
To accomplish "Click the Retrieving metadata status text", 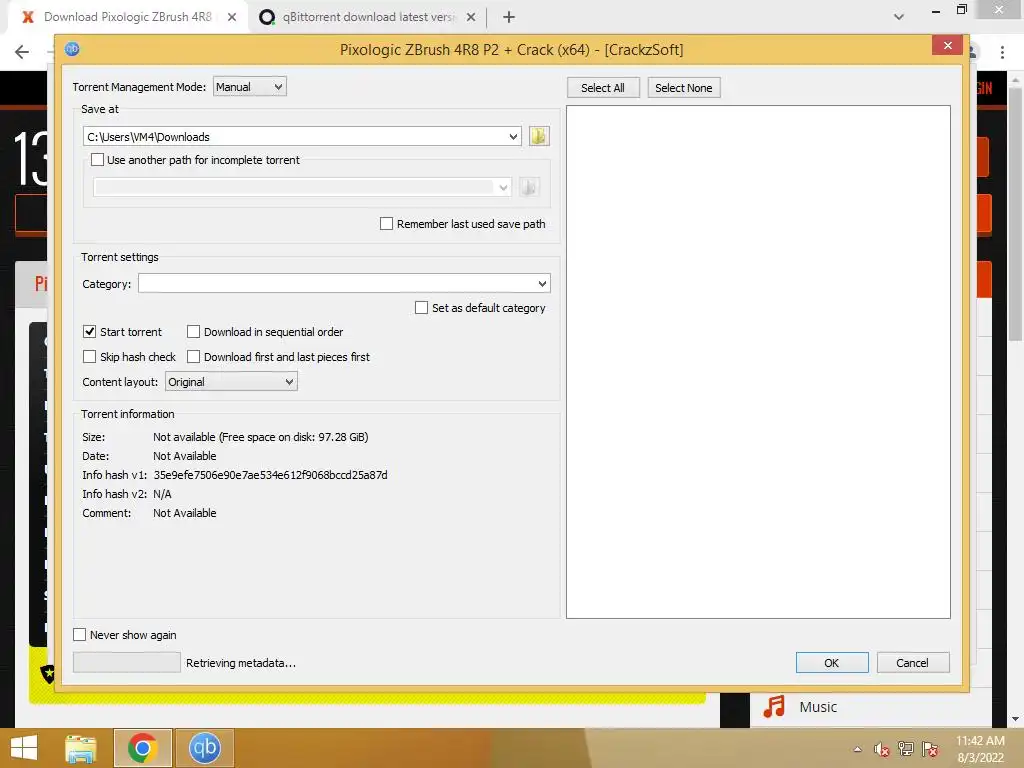I will click(240, 663).
